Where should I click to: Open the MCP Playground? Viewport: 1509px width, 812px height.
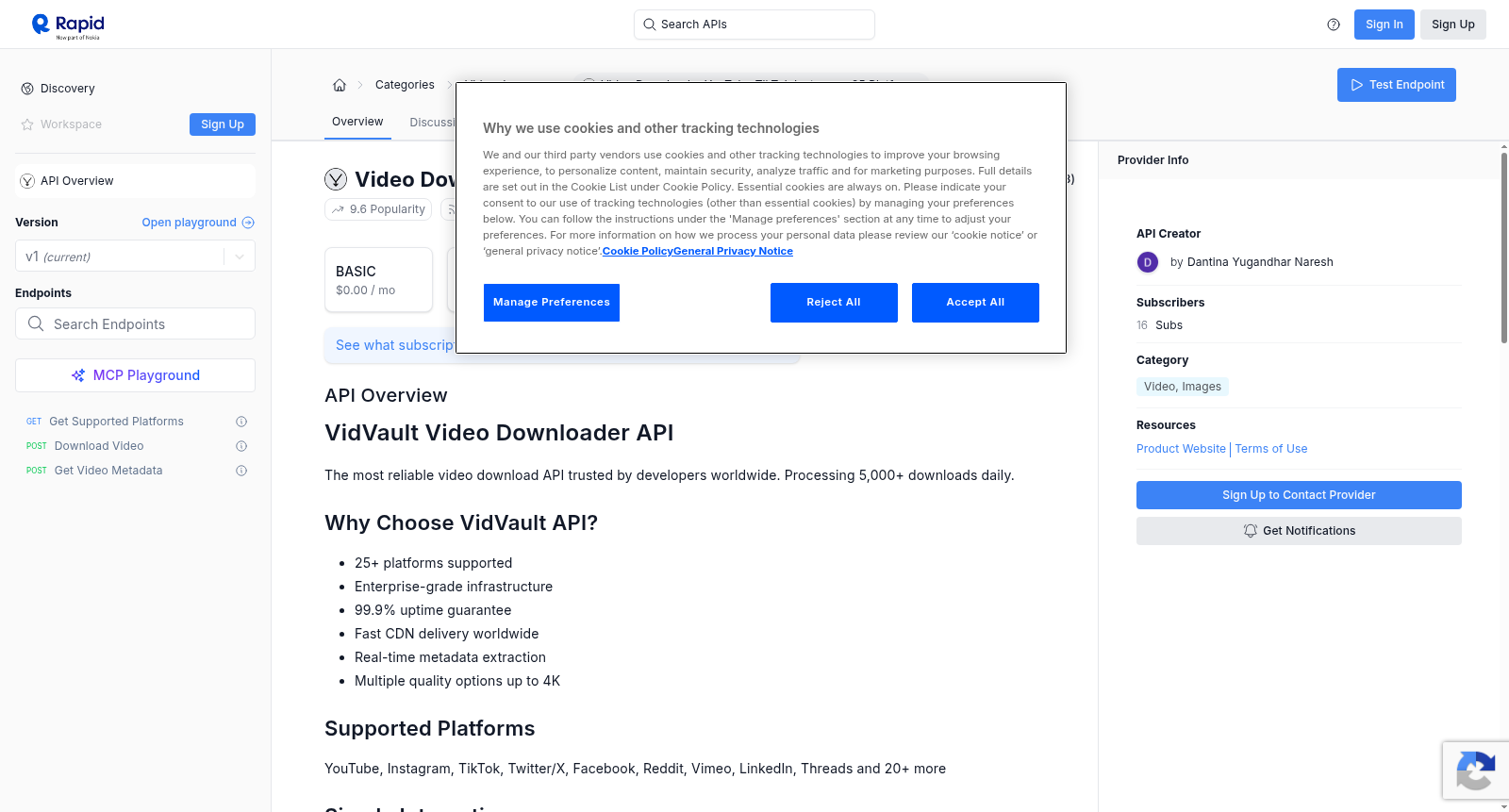pos(135,375)
